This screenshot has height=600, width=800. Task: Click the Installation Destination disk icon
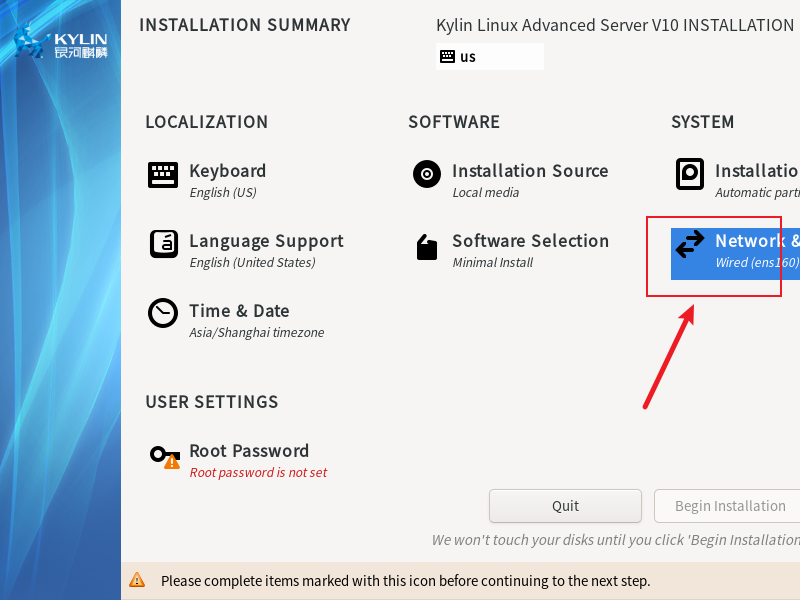click(x=690, y=174)
